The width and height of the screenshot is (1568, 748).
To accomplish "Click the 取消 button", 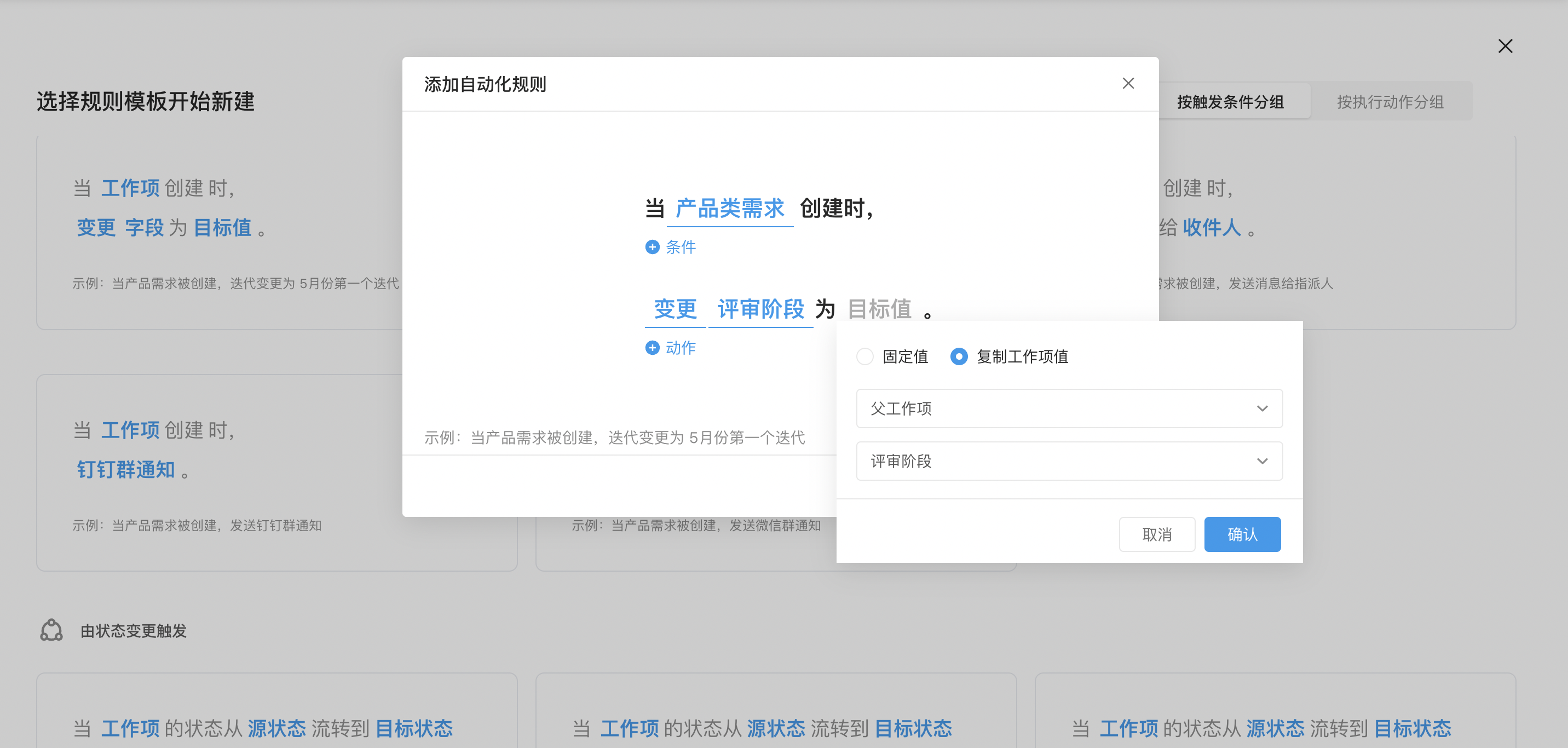I will click(x=1156, y=534).
